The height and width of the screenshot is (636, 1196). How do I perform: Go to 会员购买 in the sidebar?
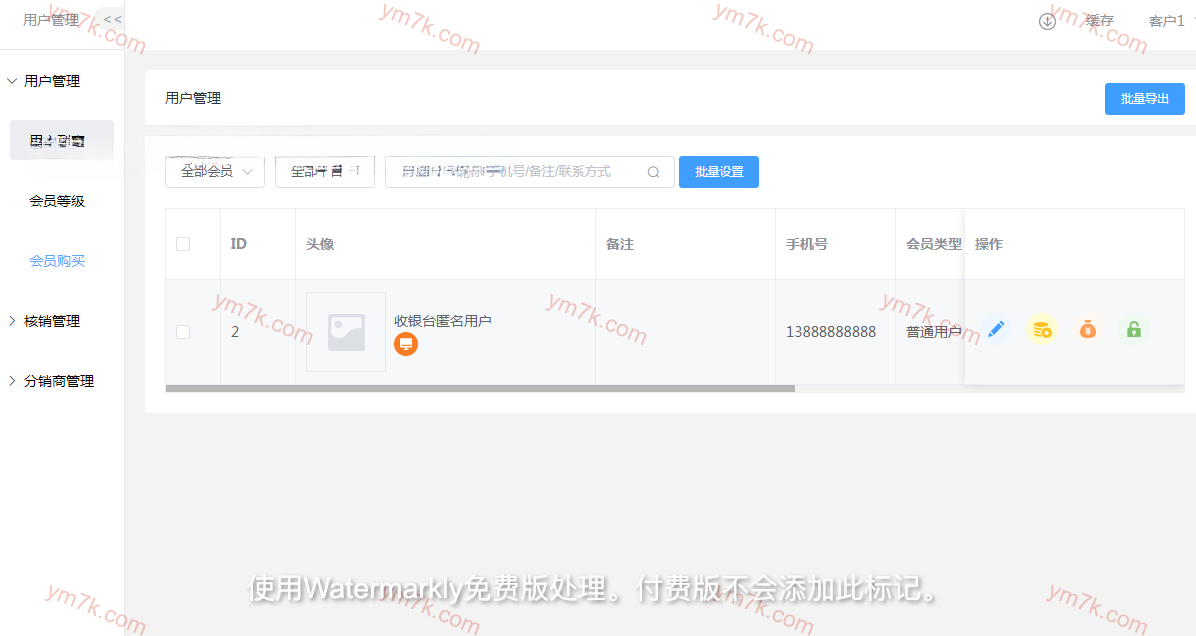click(x=57, y=261)
